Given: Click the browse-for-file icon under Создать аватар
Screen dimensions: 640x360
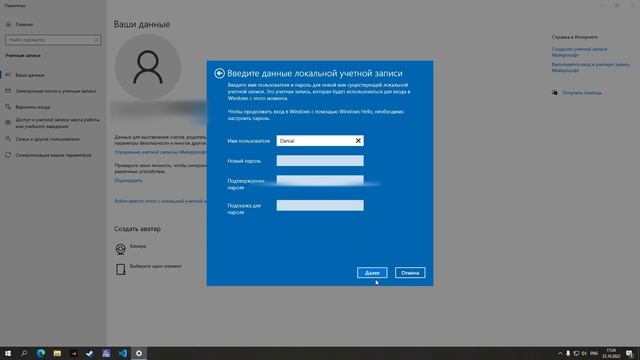Looking at the screenshot, I should [x=120, y=269].
